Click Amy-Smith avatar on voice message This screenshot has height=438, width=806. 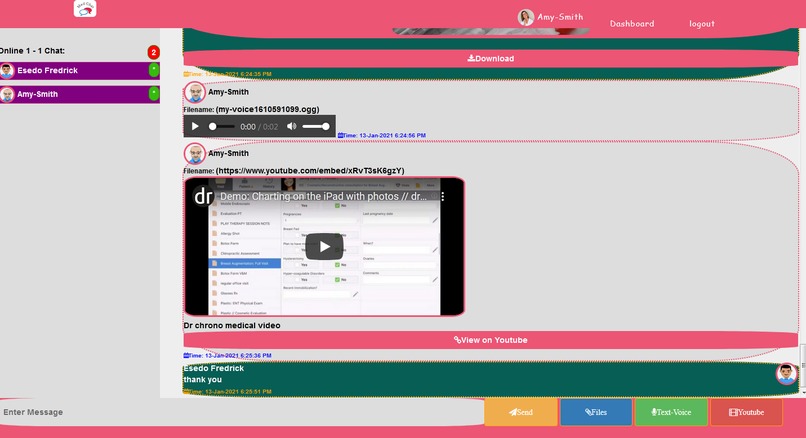[195, 93]
